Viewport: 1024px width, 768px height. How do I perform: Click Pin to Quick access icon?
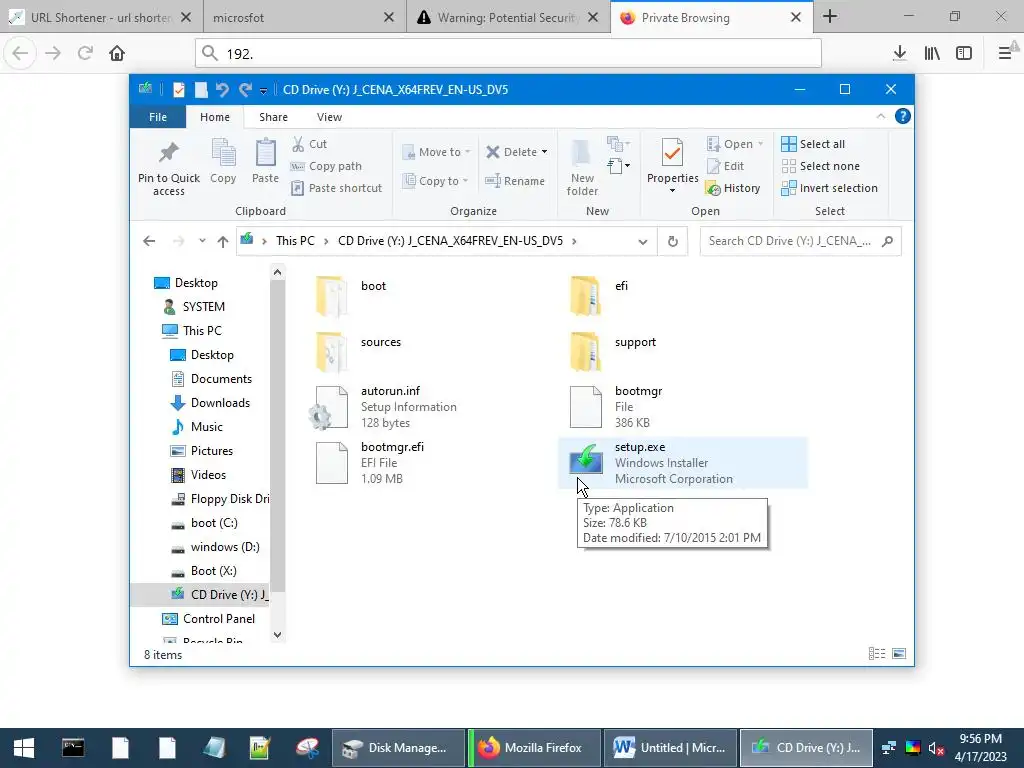(168, 153)
